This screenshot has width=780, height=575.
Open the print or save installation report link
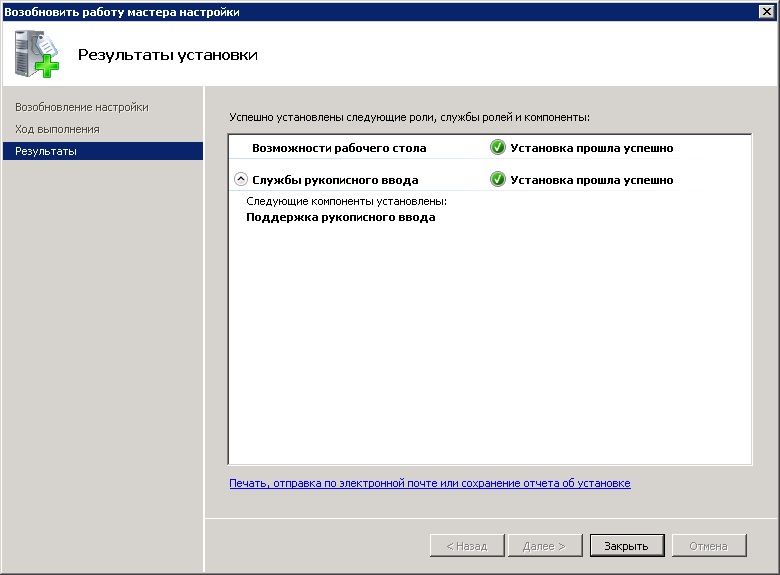point(430,483)
